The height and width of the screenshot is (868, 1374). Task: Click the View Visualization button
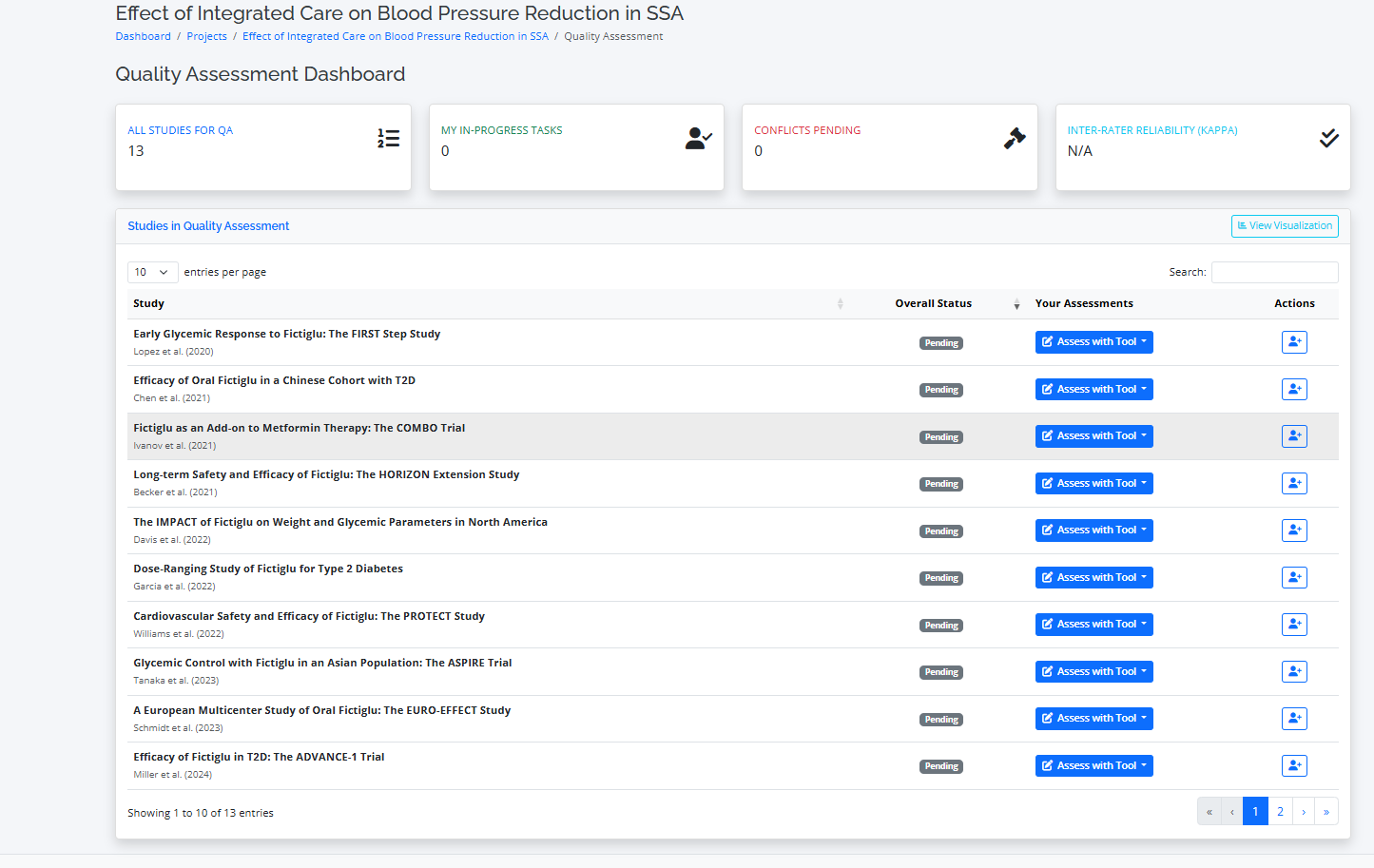1285,226
